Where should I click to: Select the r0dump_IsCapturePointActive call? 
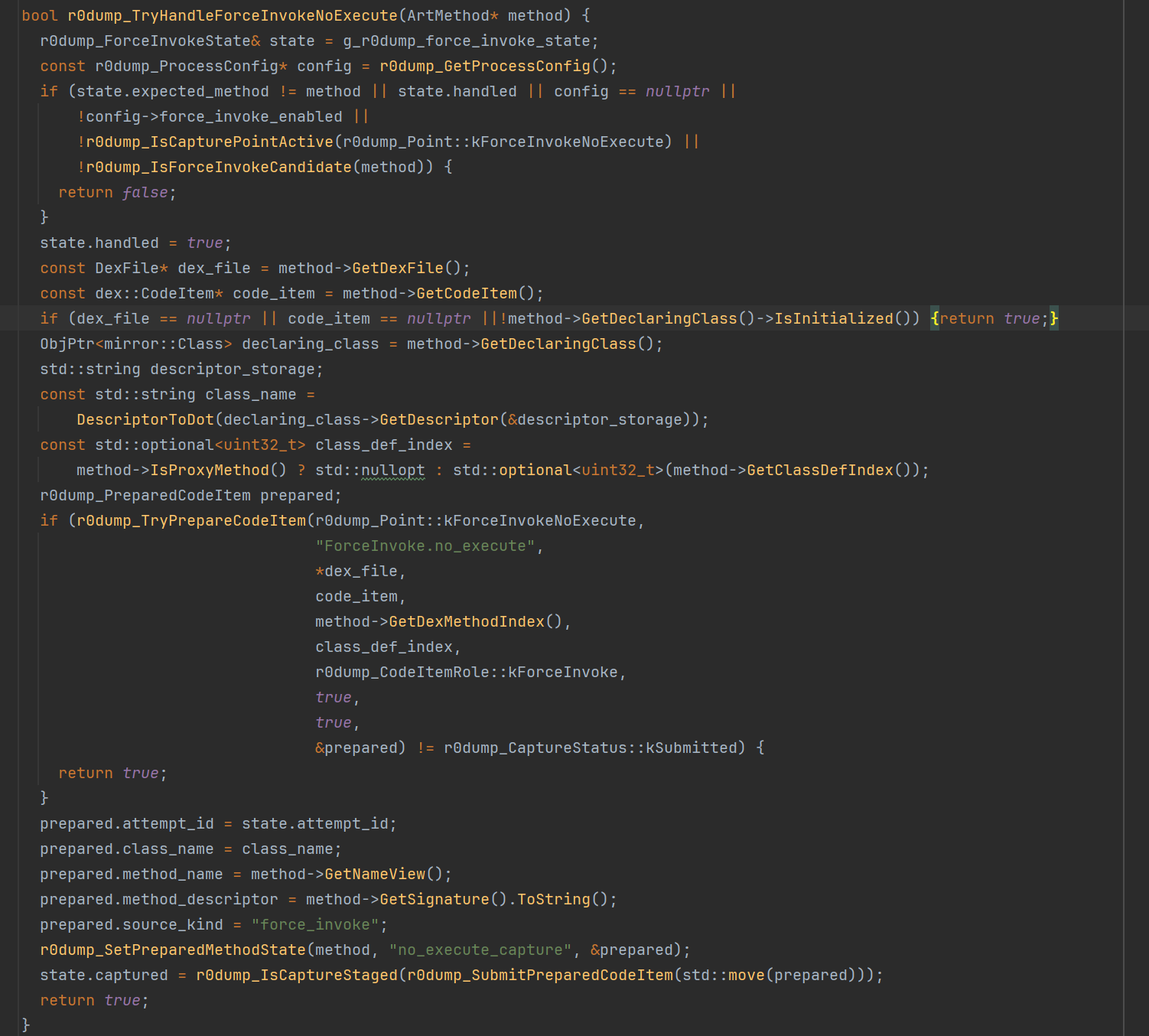point(210,142)
